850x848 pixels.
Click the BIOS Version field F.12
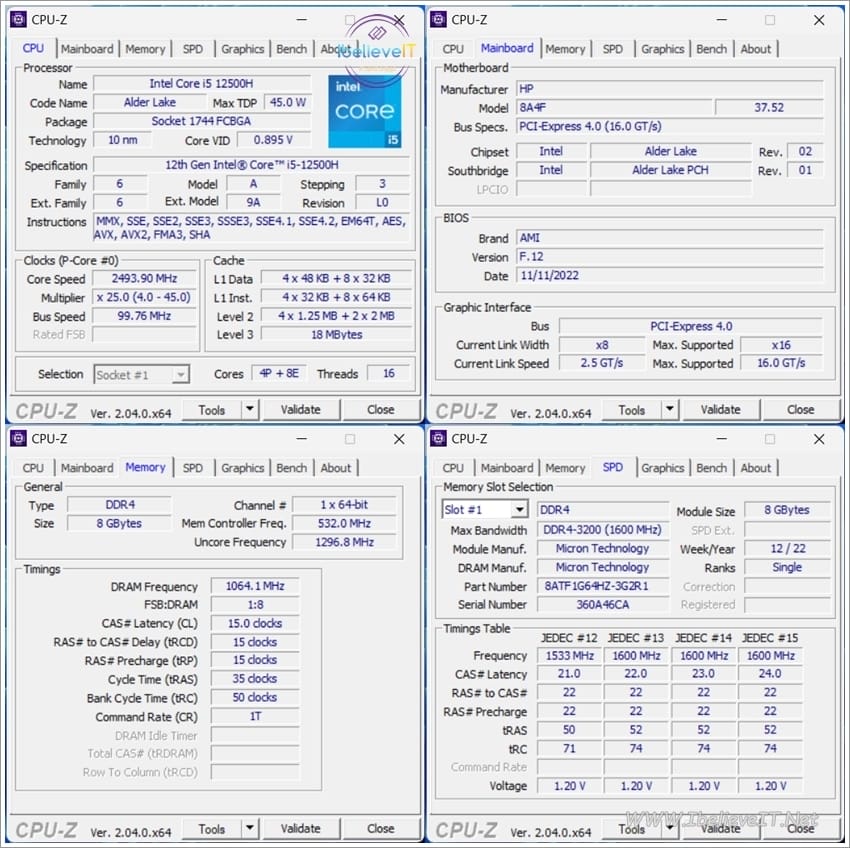pyautogui.click(x=669, y=256)
